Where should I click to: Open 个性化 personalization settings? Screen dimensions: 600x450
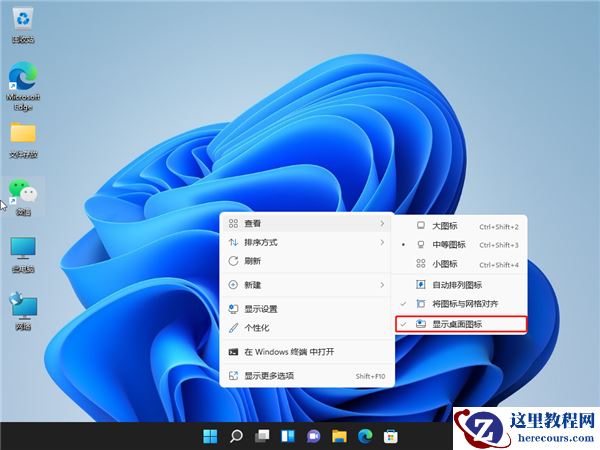tap(307, 328)
